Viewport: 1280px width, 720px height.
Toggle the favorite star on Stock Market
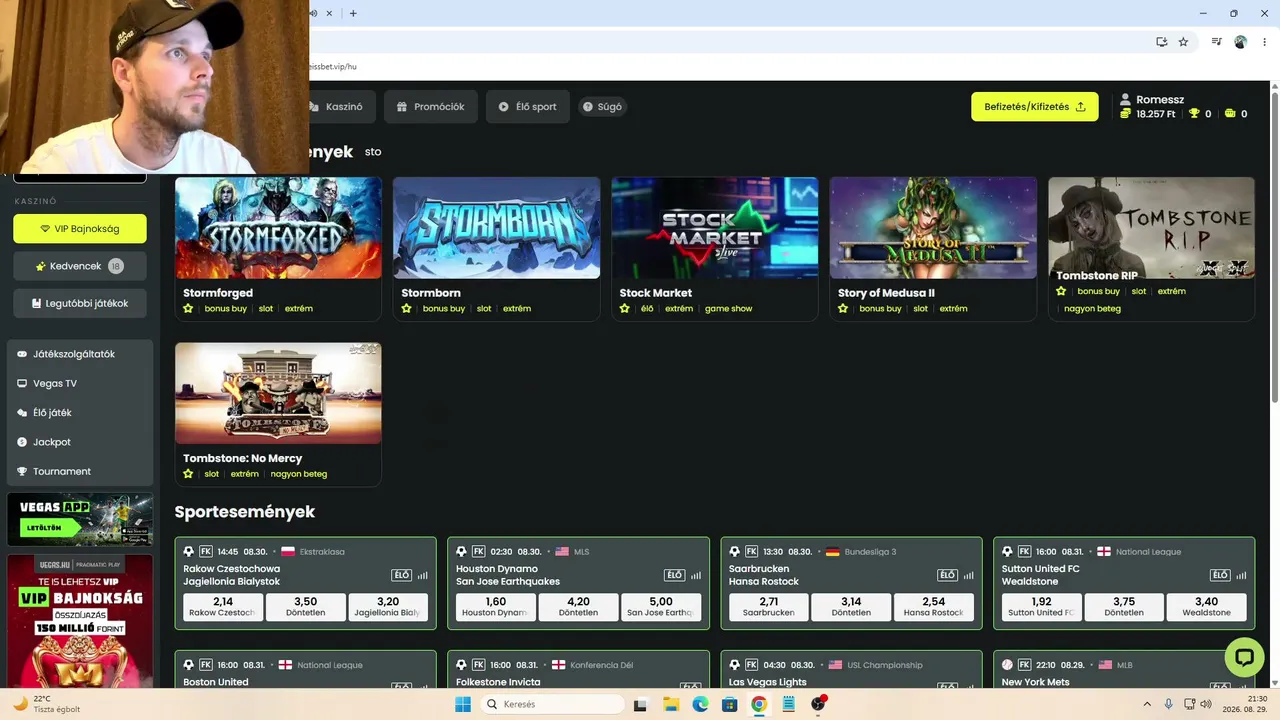tap(624, 309)
